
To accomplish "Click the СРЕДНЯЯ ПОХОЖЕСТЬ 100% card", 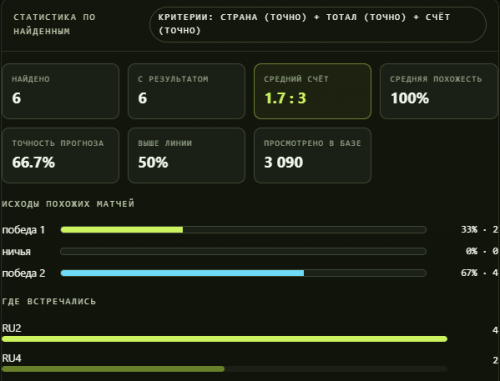I will pyautogui.click(x=439, y=91).
